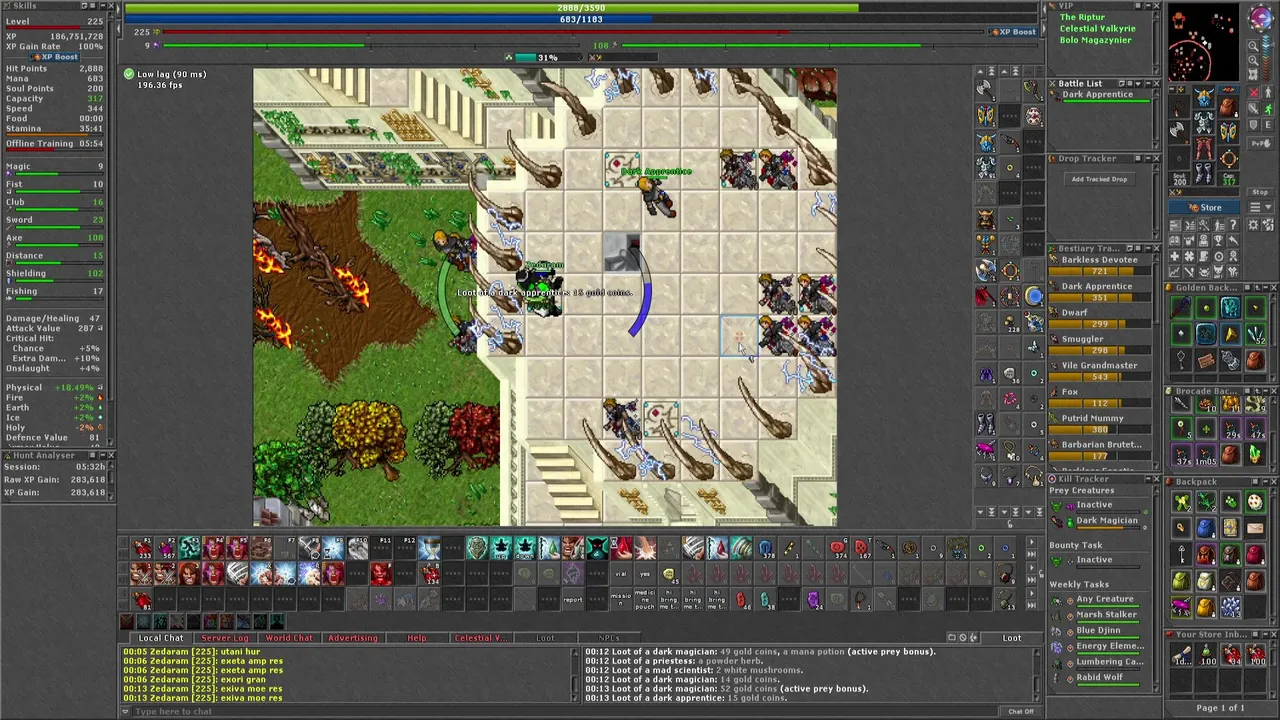The image size is (1280, 720).
Task: Collapse the Drop Tracker panel
Action: (1146, 159)
